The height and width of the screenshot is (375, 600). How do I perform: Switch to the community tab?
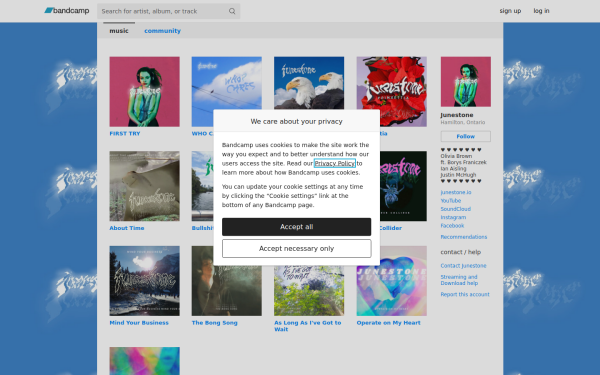click(162, 31)
